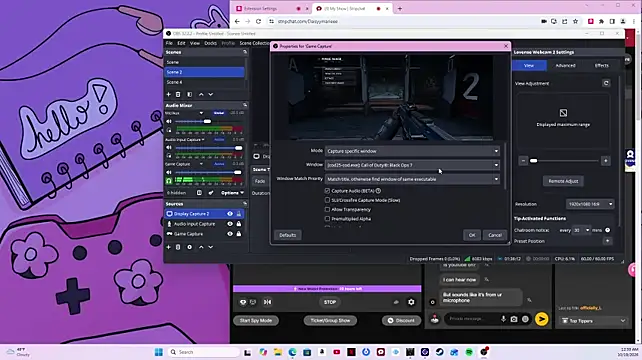Toggle visibility of Display Capture 2 source

pyautogui.click(x=230, y=214)
